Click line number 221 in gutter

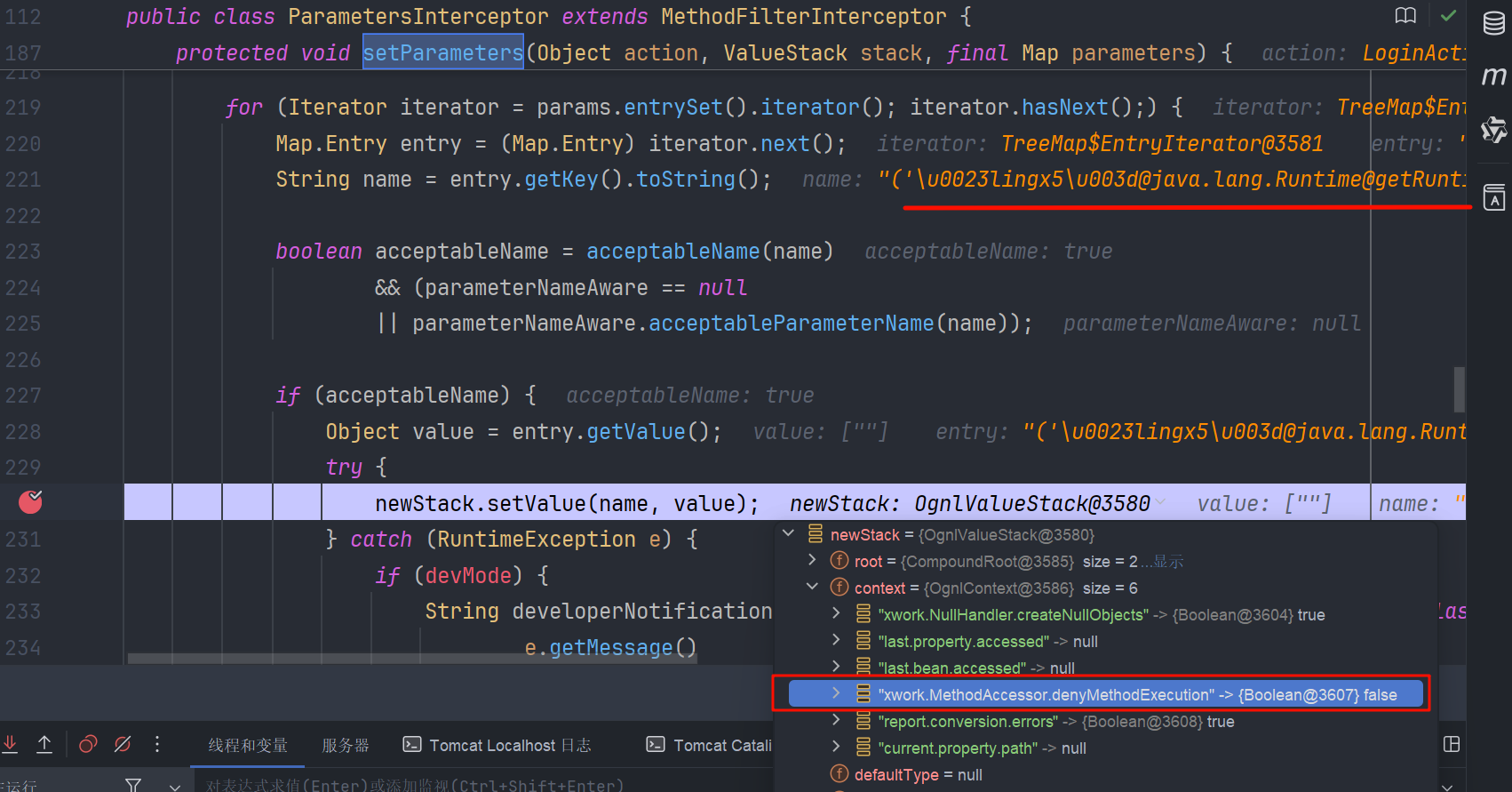(23, 180)
